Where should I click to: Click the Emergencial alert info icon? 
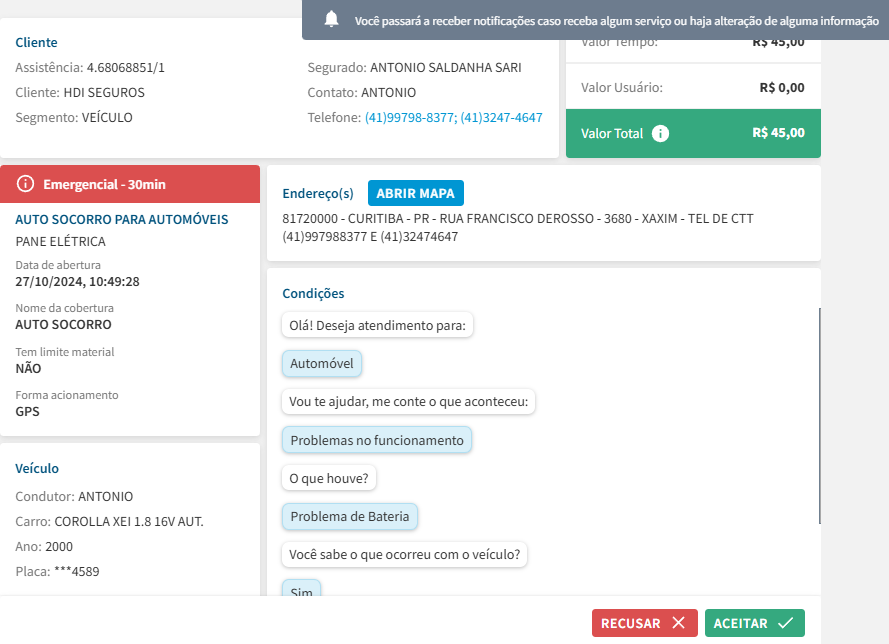(25, 184)
